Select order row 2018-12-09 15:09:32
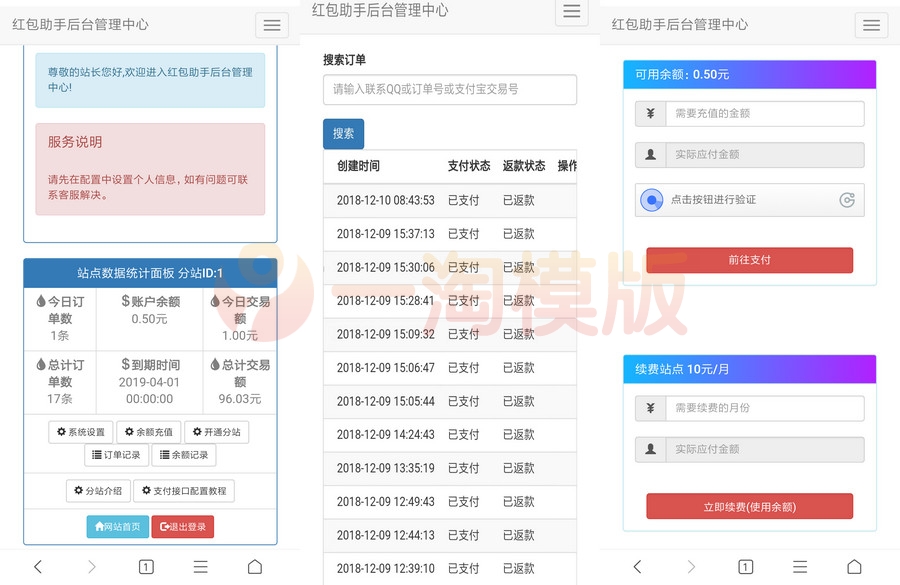This screenshot has height=585, width=900. (450, 334)
